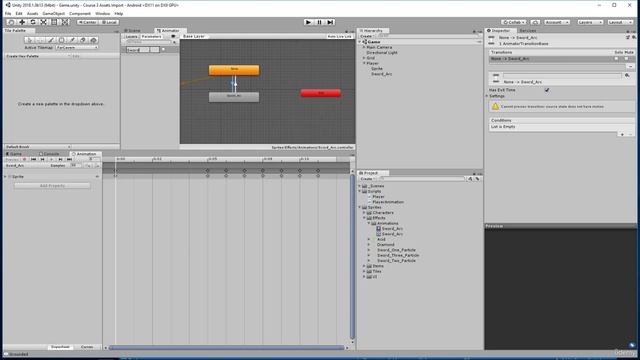Viewport: 640px width, 360px height.
Task: Choose Tile Palette box fill tool
Action: click(62, 40)
